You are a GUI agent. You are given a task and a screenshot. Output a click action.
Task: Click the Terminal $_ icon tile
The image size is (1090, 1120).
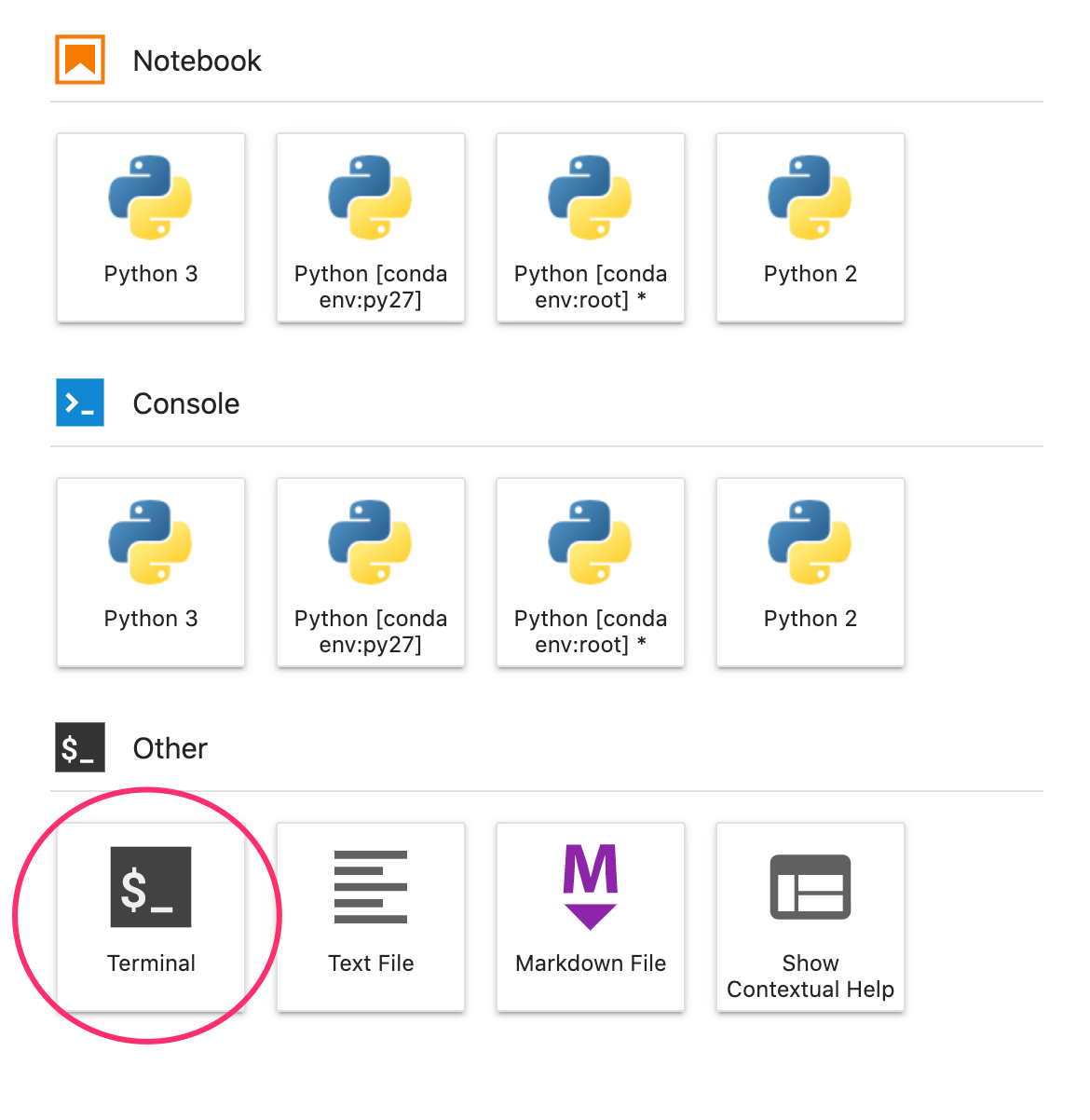pyautogui.click(x=151, y=887)
